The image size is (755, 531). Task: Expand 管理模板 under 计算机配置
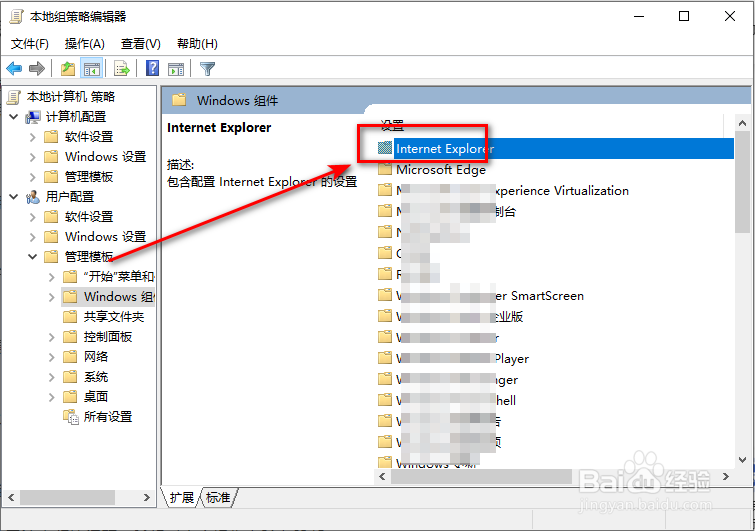[32, 177]
